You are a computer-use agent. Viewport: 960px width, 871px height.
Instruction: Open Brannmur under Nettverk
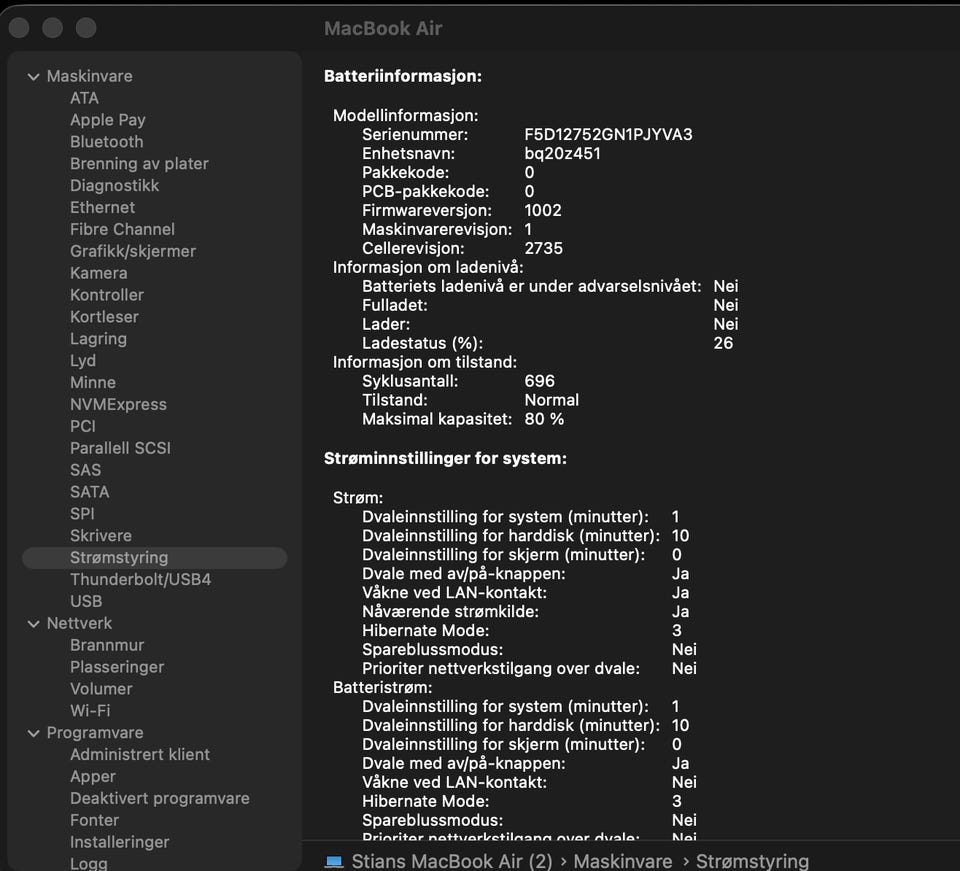pos(107,645)
